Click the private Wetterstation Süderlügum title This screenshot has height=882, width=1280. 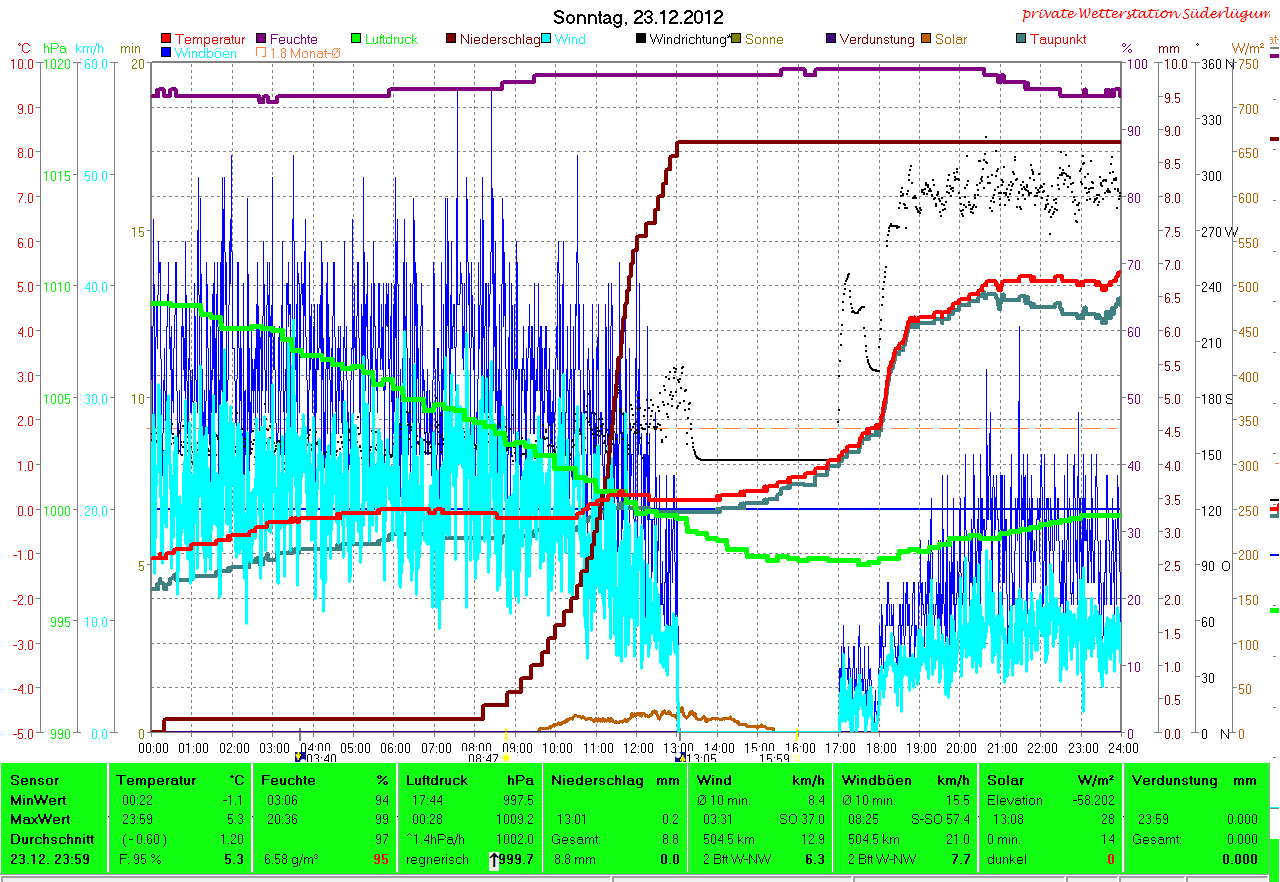tap(1147, 14)
